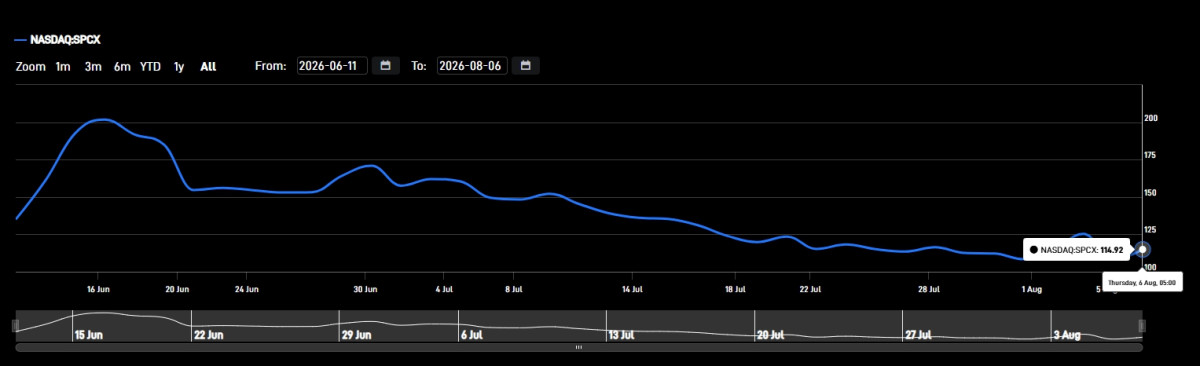Click y-axis value 150
Image resolution: width=1200 pixels, height=366 pixels.
coord(1150,193)
